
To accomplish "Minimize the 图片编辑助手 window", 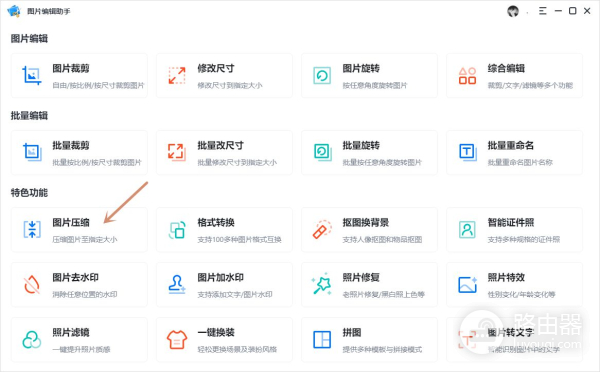I will click(558, 11).
